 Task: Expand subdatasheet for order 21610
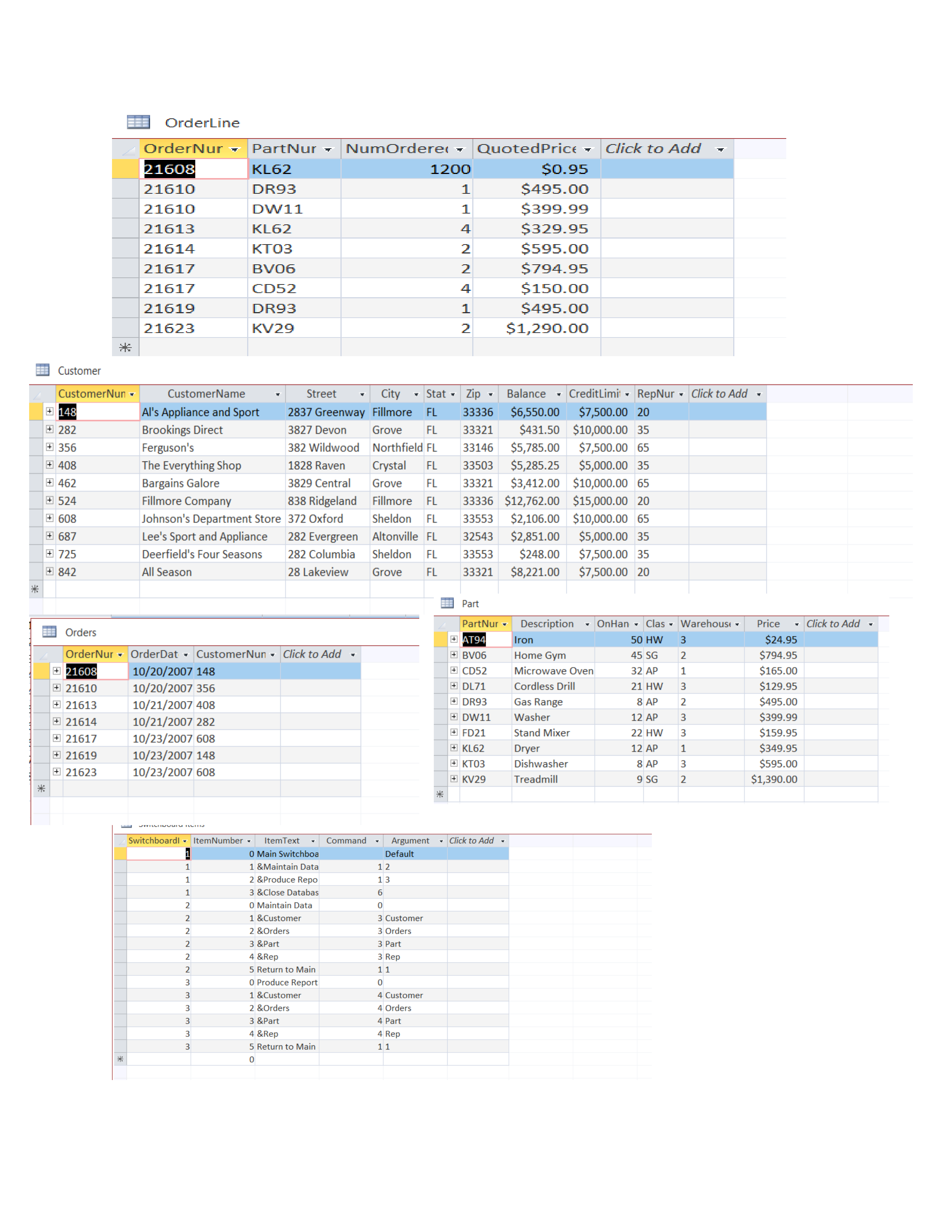coord(56,688)
